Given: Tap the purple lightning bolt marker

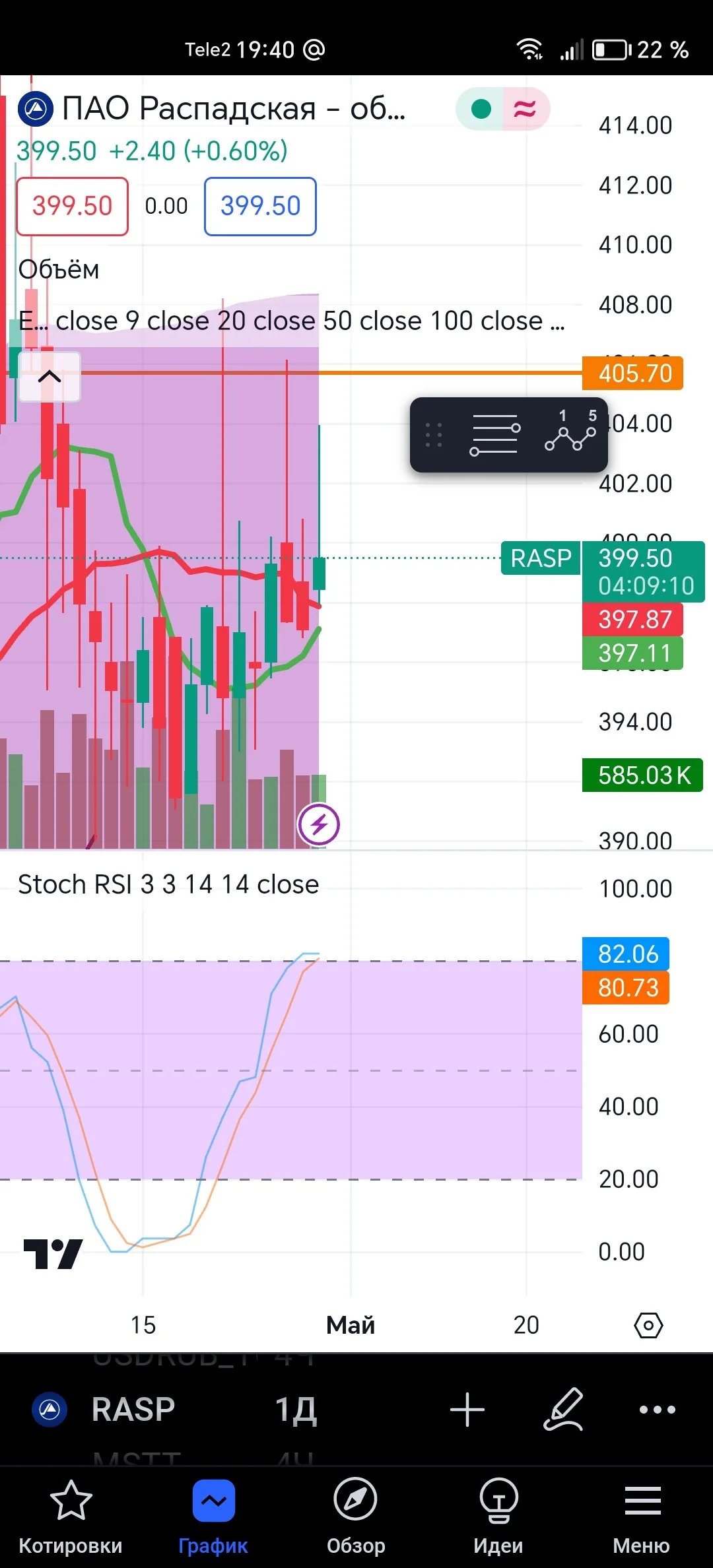Looking at the screenshot, I should pos(319,824).
